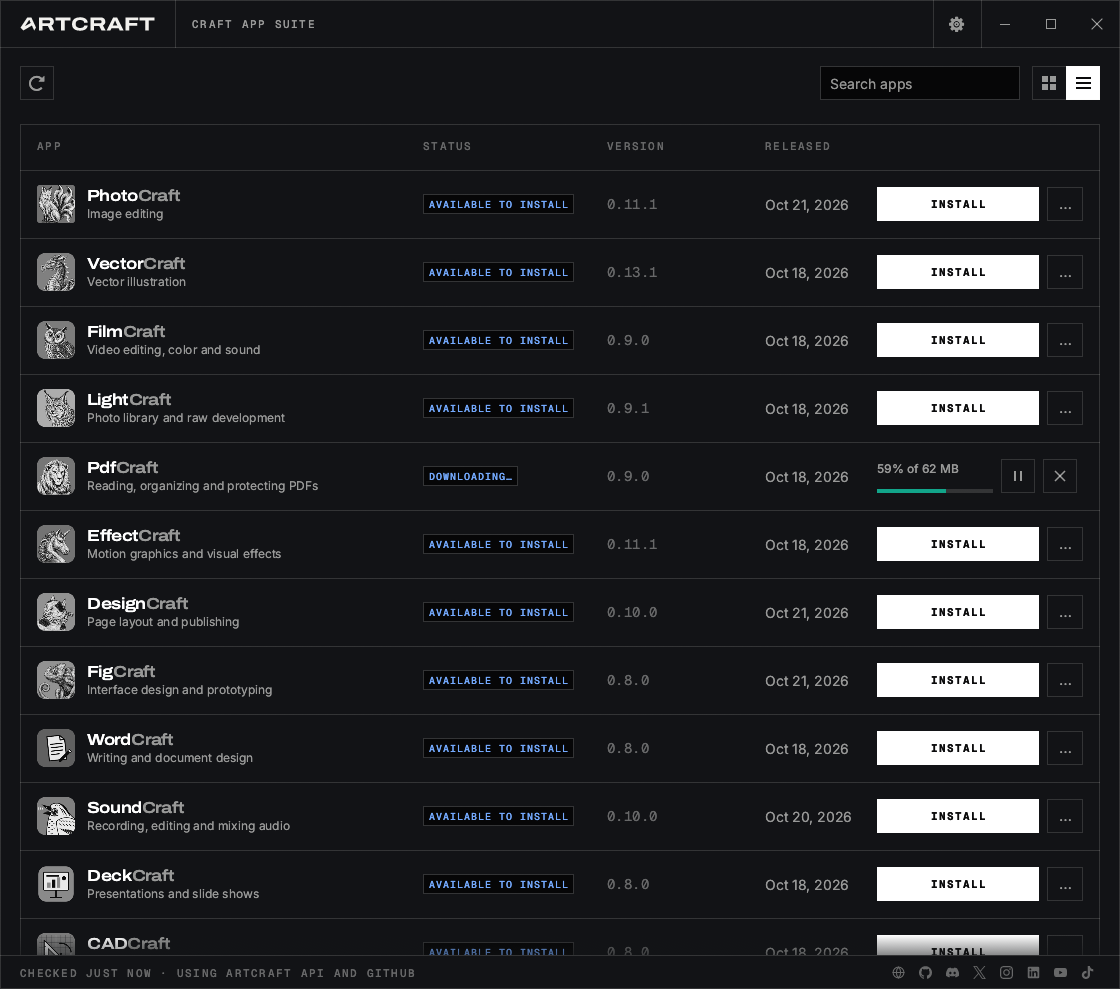Open the Instagram icon in footer
The height and width of the screenshot is (989, 1120).
pyautogui.click(x=1006, y=973)
